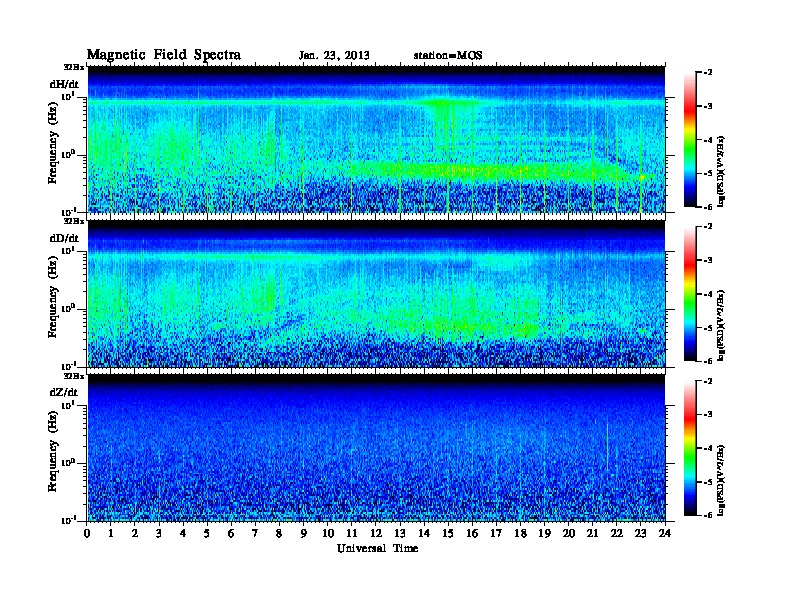The image size is (792, 612).
Task: Click hour "15" on the Universal Time axis
Action: (x=448, y=533)
